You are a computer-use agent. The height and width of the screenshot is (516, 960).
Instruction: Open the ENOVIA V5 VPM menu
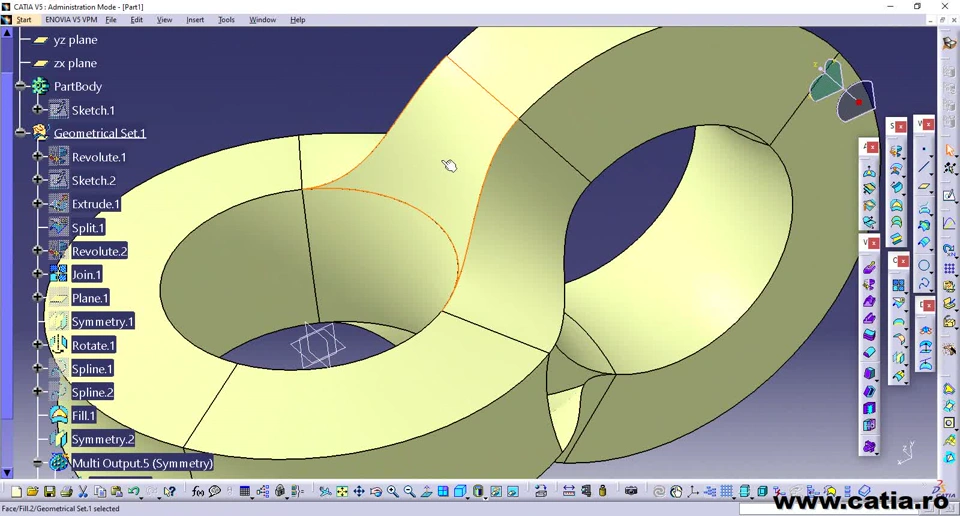[x=71, y=20]
